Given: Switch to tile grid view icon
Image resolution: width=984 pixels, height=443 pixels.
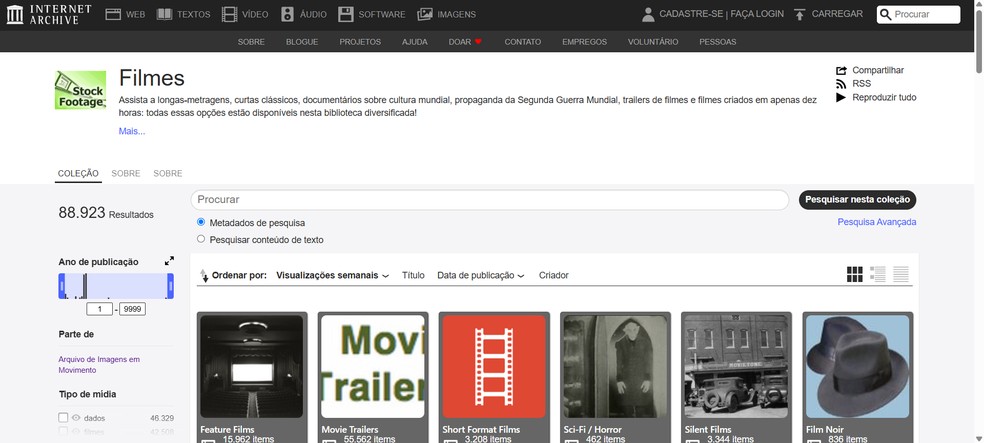Looking at the screenshot, I should coord(854,274).
